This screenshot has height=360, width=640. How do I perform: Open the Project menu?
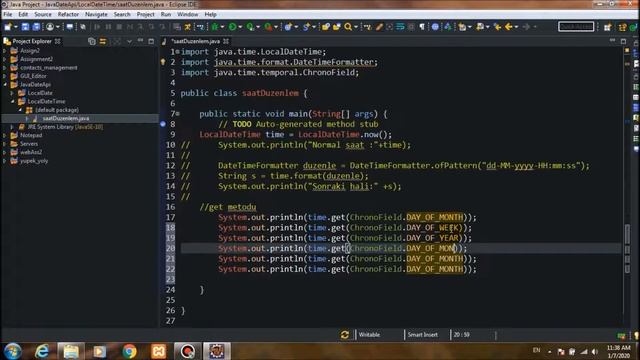coord(145,14)
